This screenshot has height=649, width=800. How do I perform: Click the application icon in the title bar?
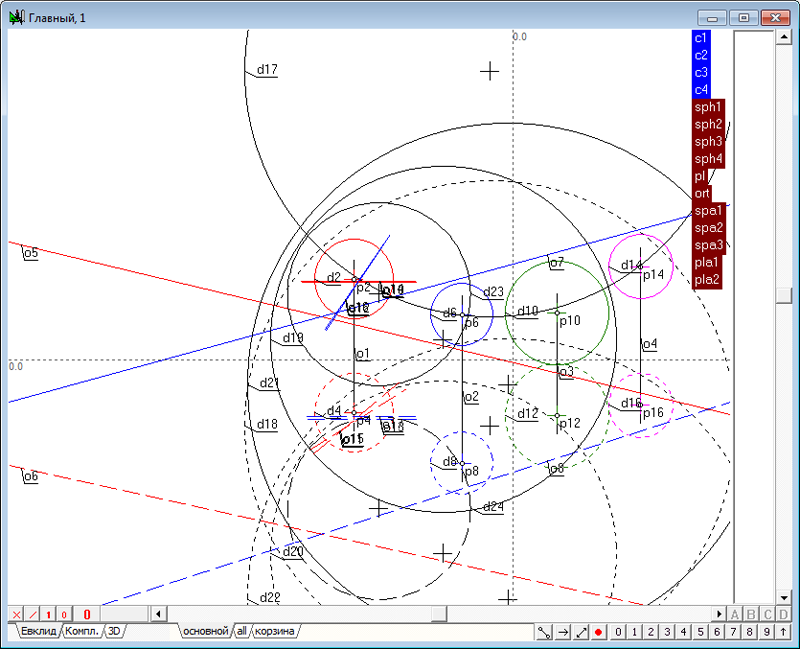[16, 18]
